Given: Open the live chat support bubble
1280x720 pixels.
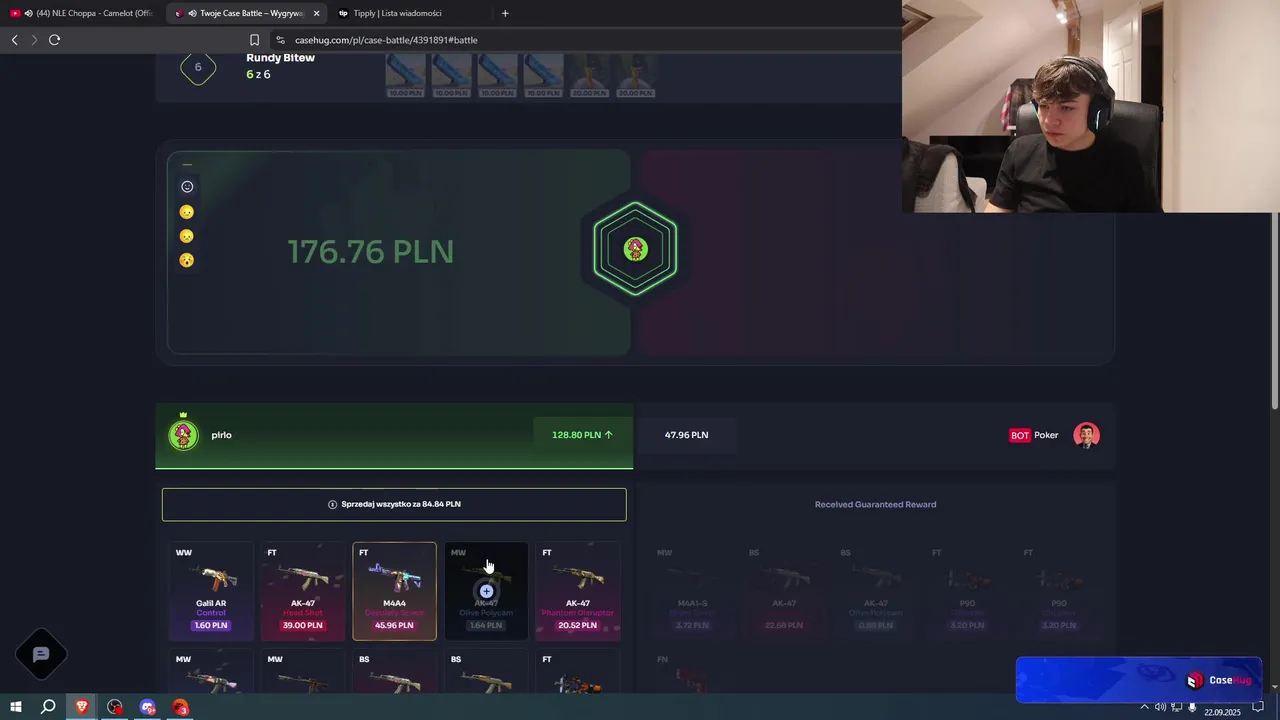Looking at the screenshot, I should [x=41, y=654].
